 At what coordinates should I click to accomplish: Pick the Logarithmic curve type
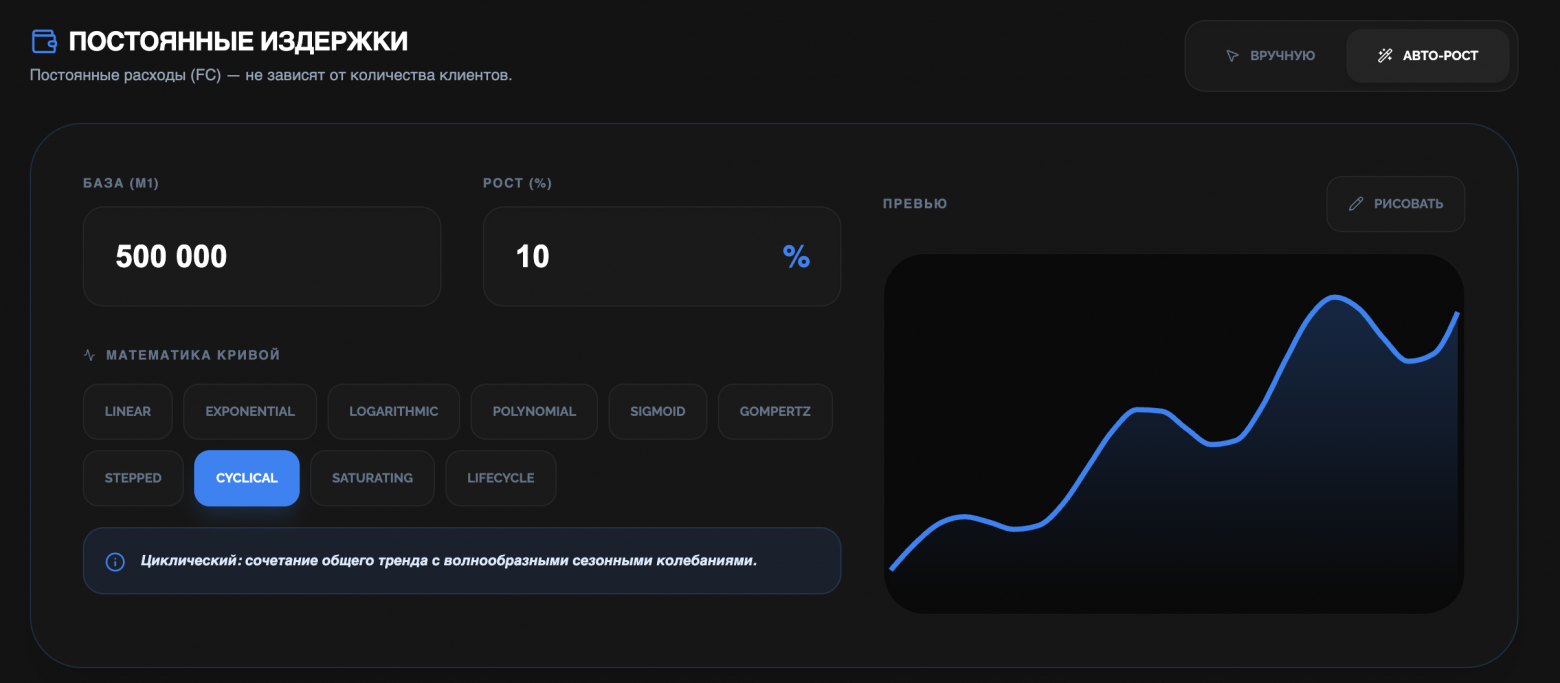coord(393,411)
